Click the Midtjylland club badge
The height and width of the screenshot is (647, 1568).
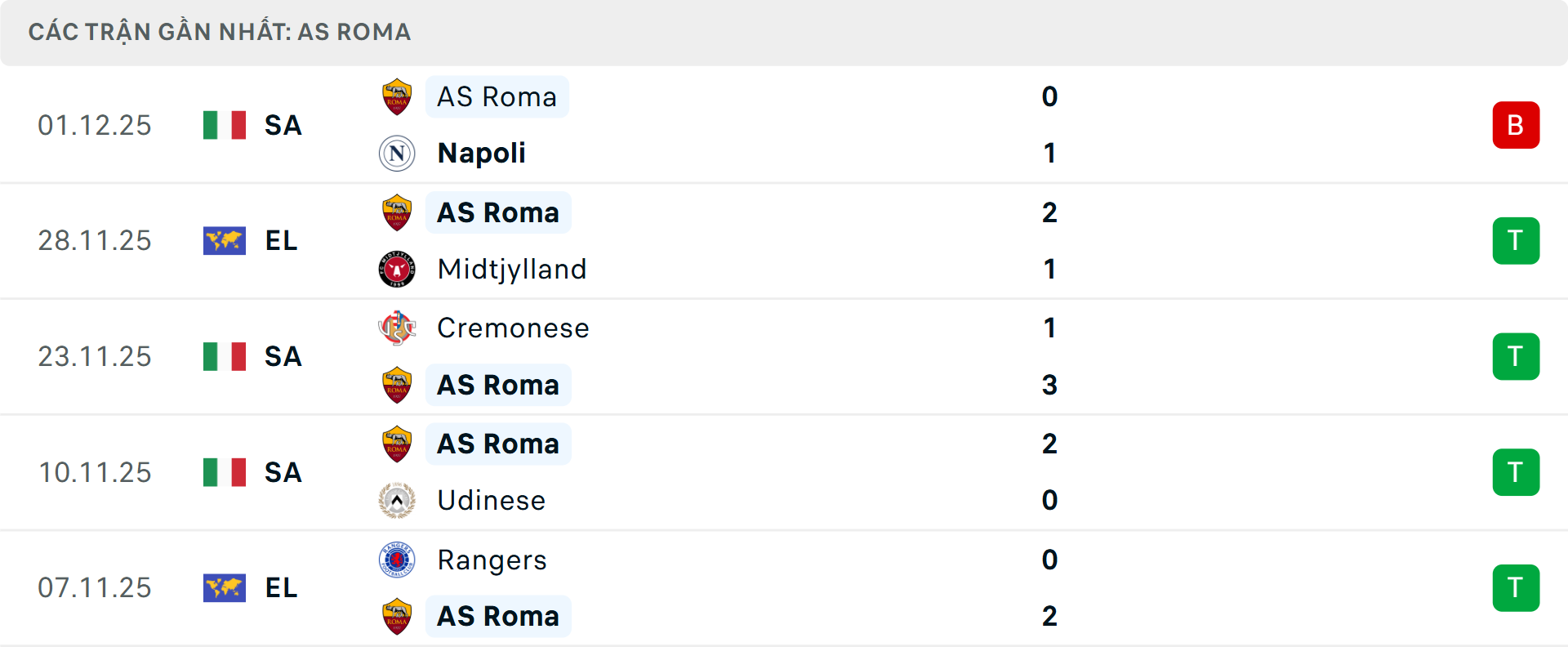click(396, 269)
